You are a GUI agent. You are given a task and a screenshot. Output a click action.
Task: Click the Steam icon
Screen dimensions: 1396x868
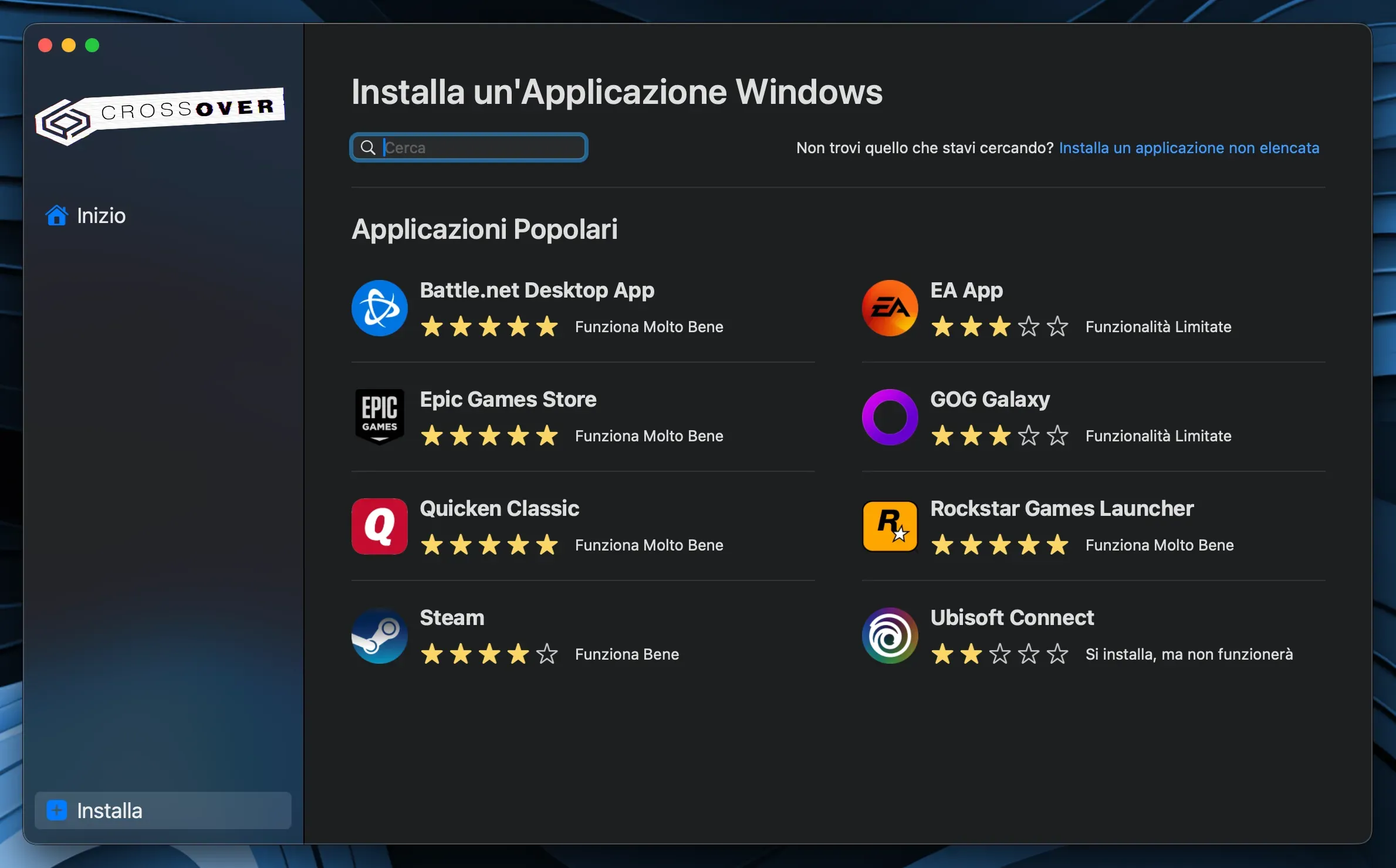click(380, 636)
